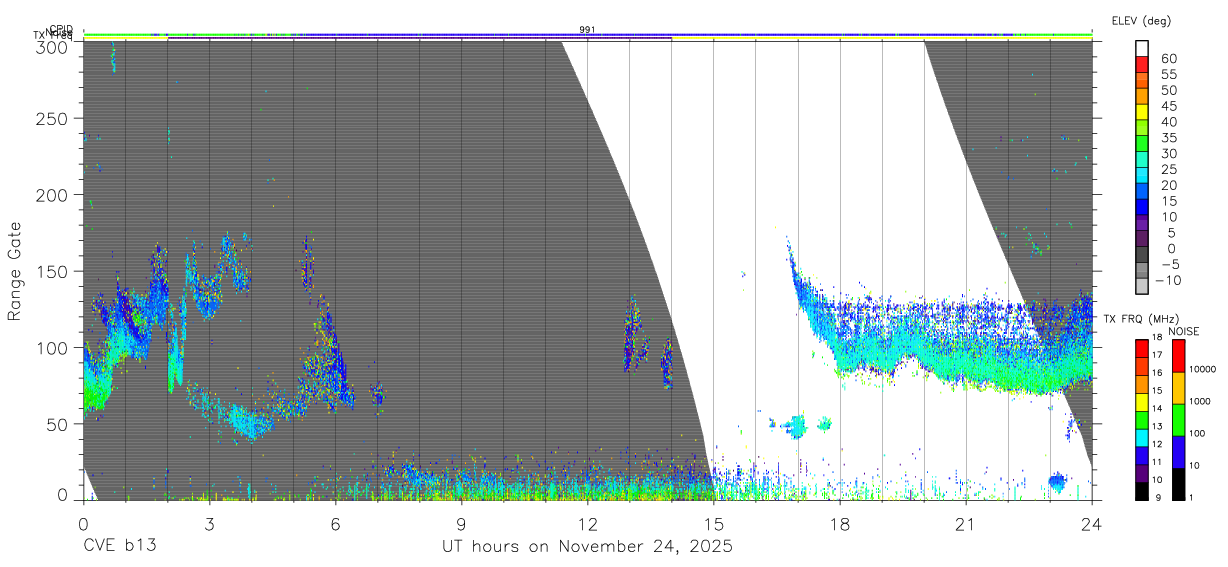1228x567 pixels.
Task: Click the '150' tick on Range Gate axis
Action: [x=54, y=270]
